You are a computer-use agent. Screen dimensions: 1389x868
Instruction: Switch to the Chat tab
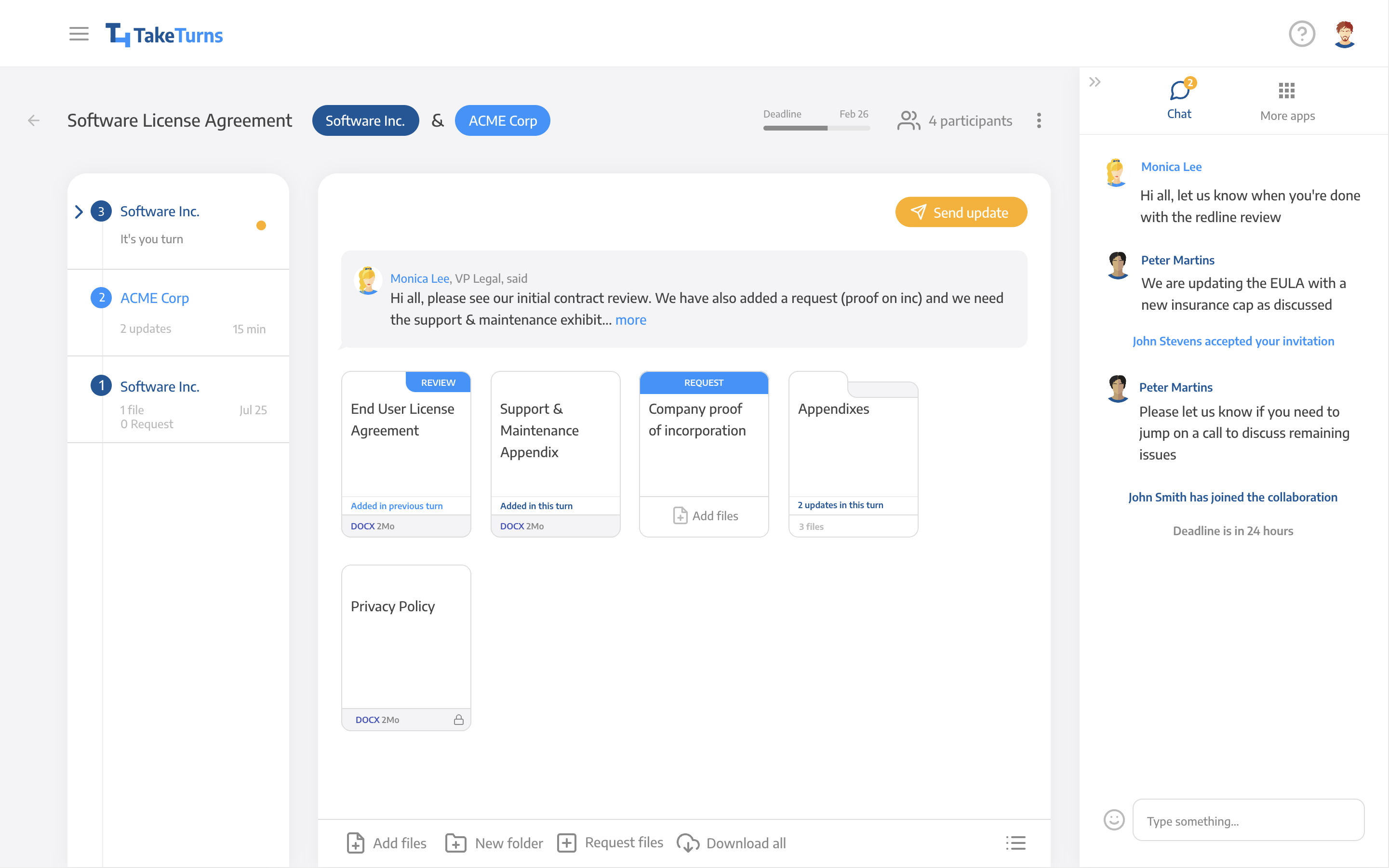pyautogui.click(x=1179, y=99)
